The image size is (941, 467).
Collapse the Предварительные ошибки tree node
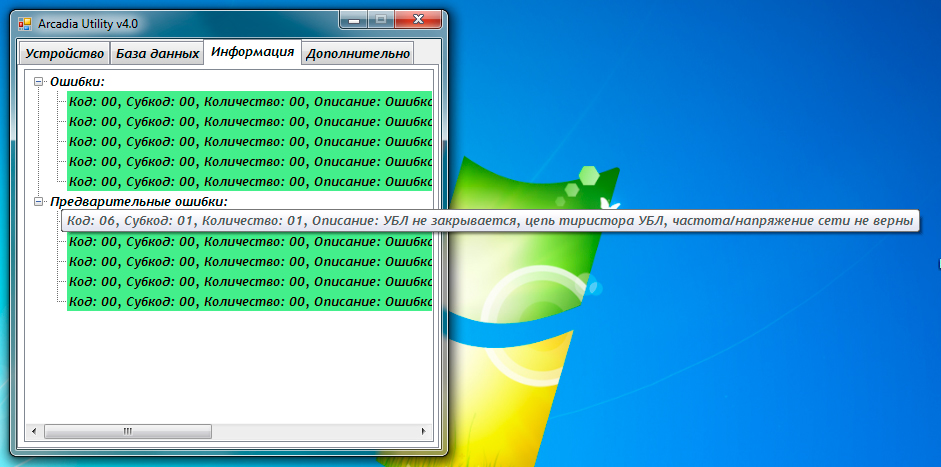tap(38, 202)
